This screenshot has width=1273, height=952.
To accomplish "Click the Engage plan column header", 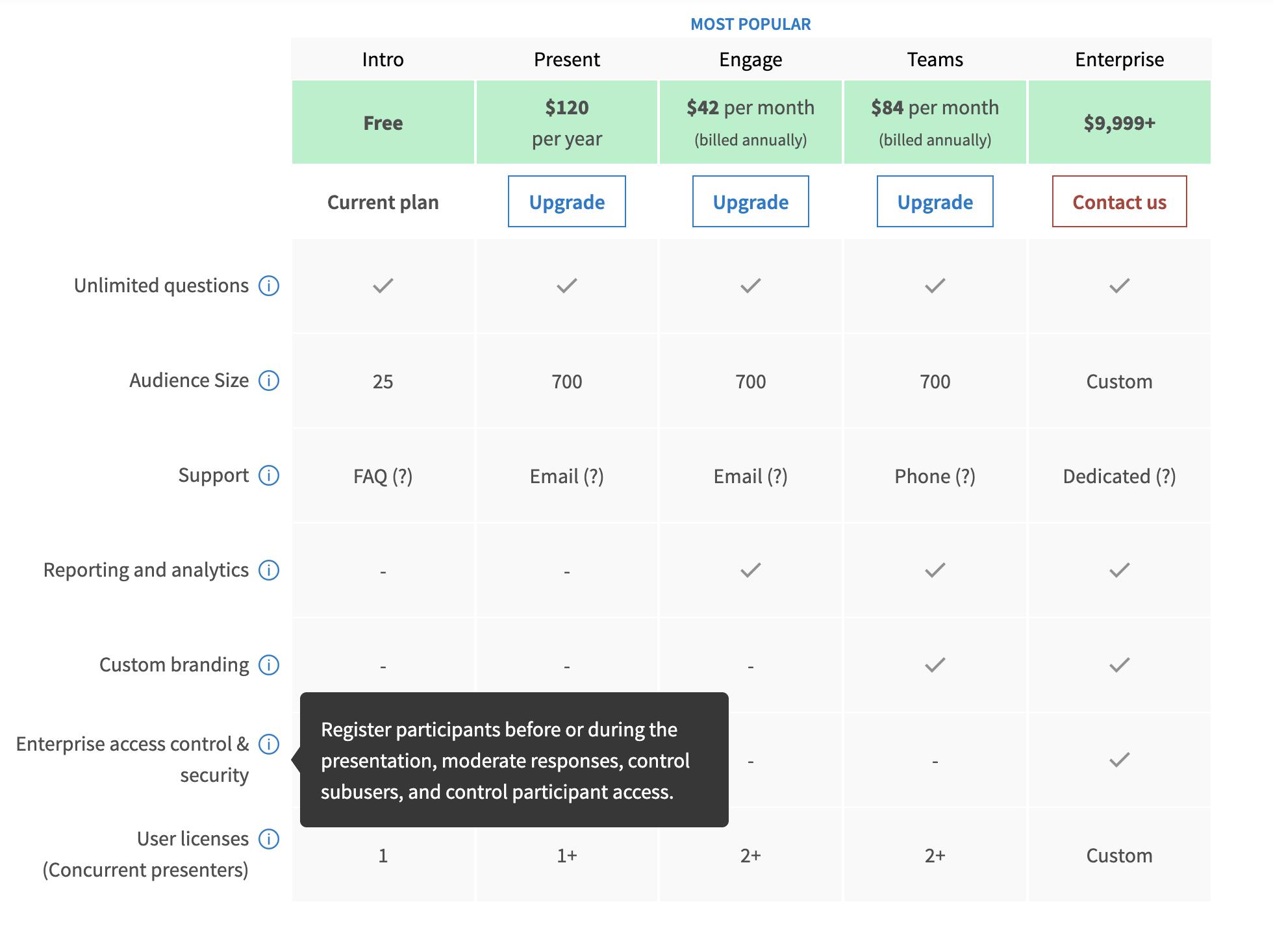I will coord(751,60).
